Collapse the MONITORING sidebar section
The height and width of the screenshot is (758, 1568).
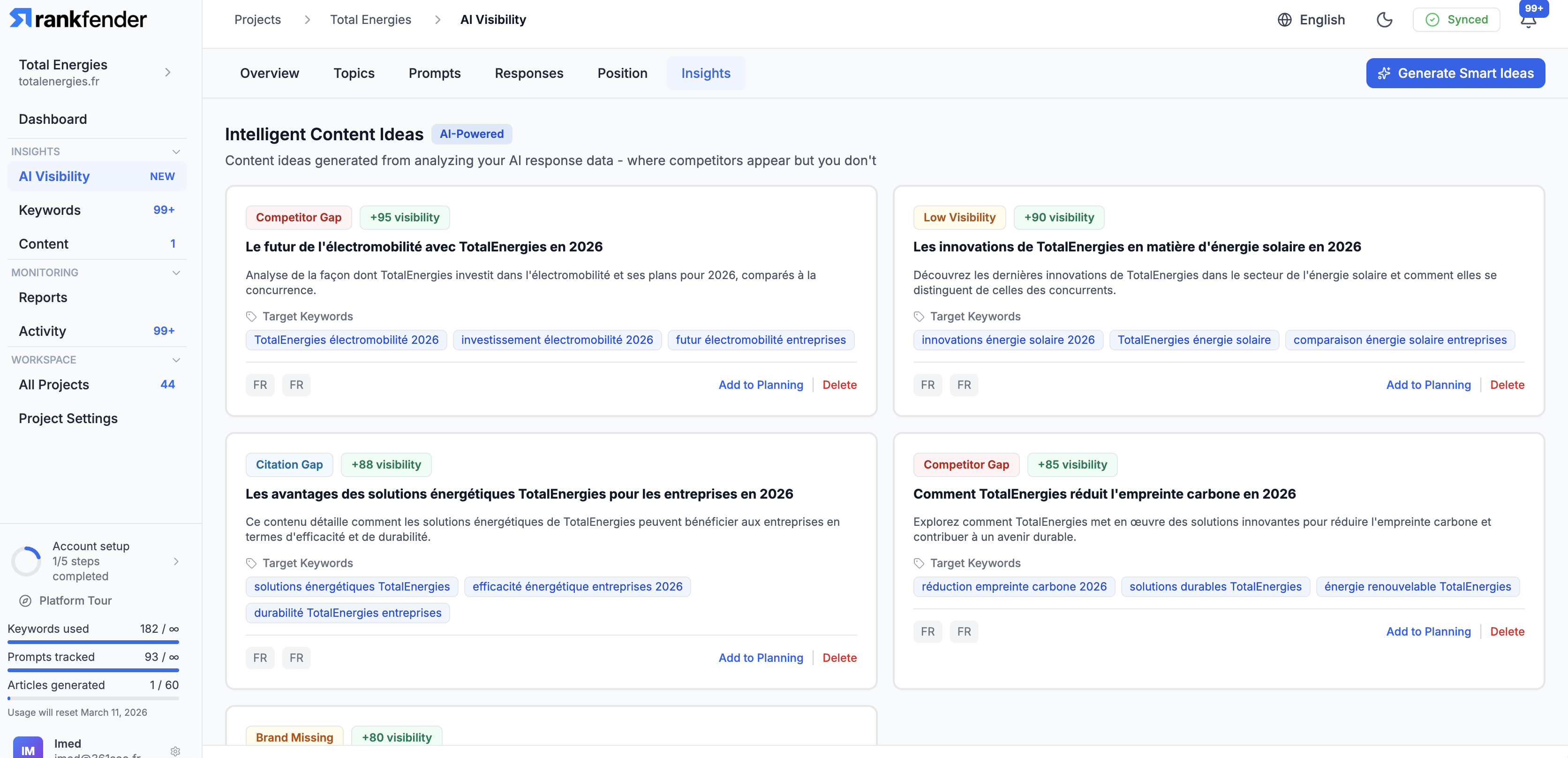[x=176, y=273]
